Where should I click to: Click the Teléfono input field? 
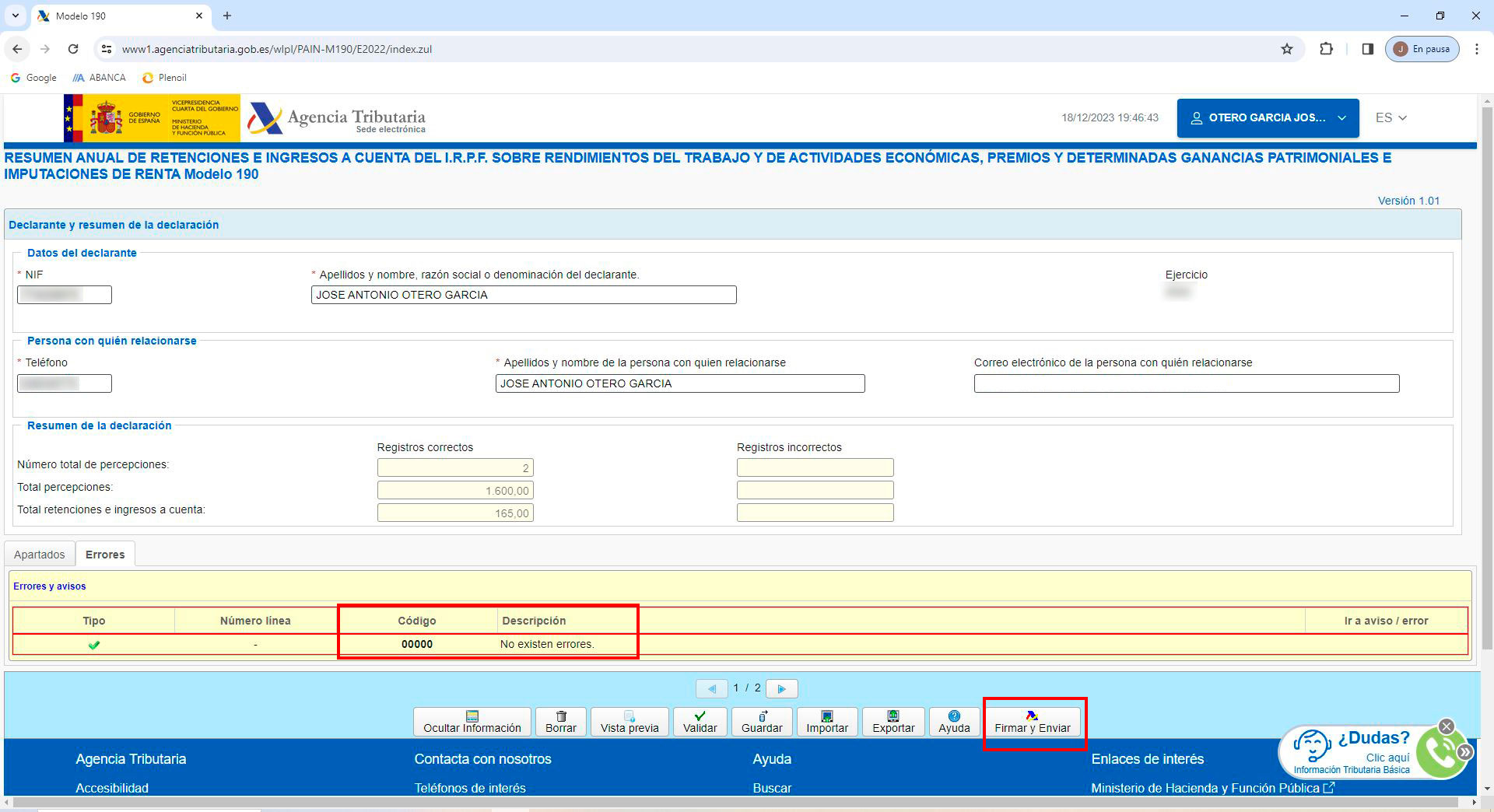[65, 383]
